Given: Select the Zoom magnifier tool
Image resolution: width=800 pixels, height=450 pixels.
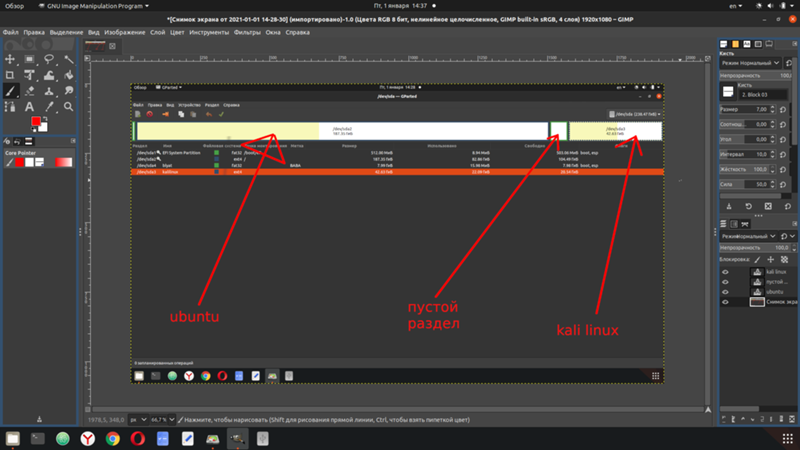Looking at the screenshot, I should tap(68, 107).
